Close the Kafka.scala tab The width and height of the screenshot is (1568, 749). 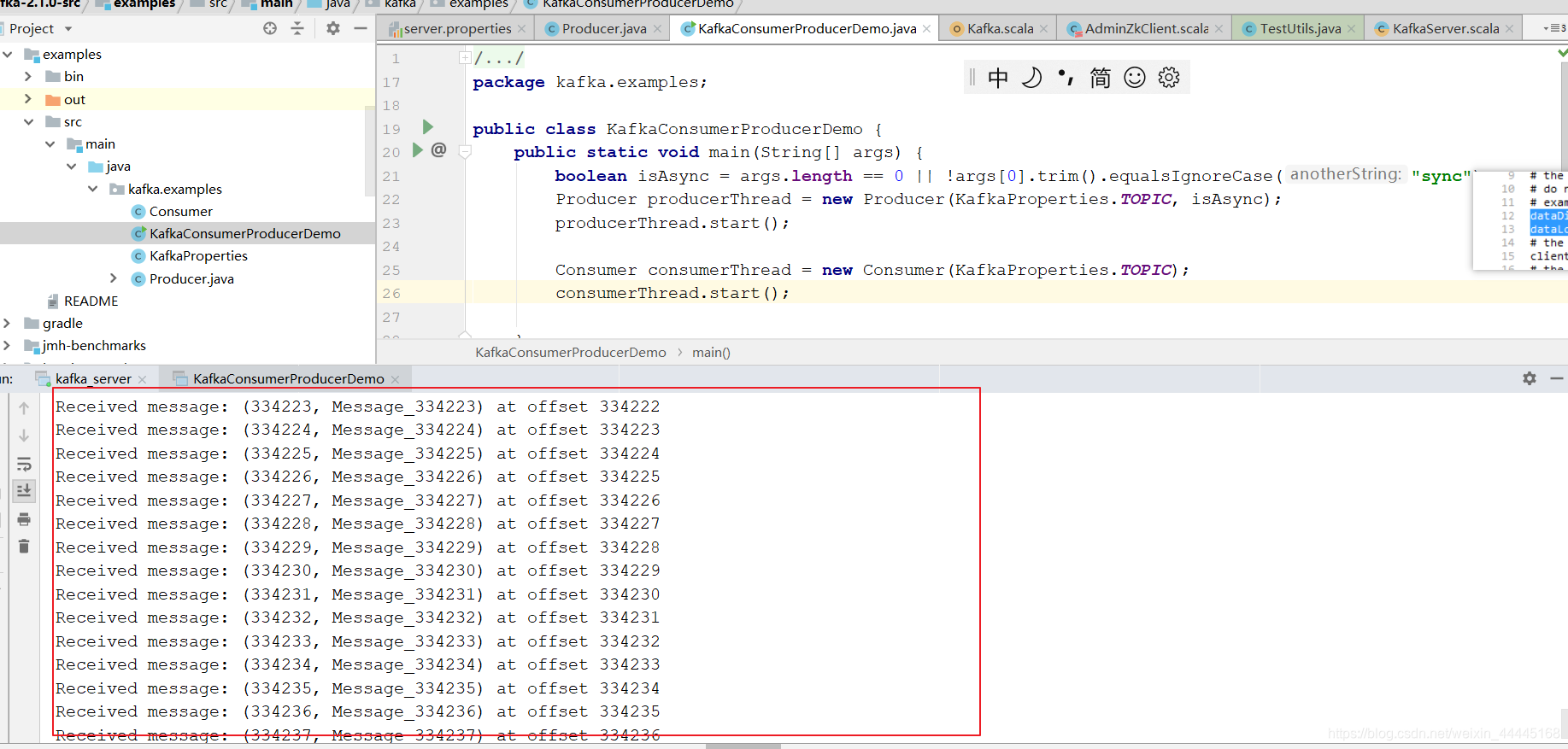pyautogui.click(x=1043, y=29)
